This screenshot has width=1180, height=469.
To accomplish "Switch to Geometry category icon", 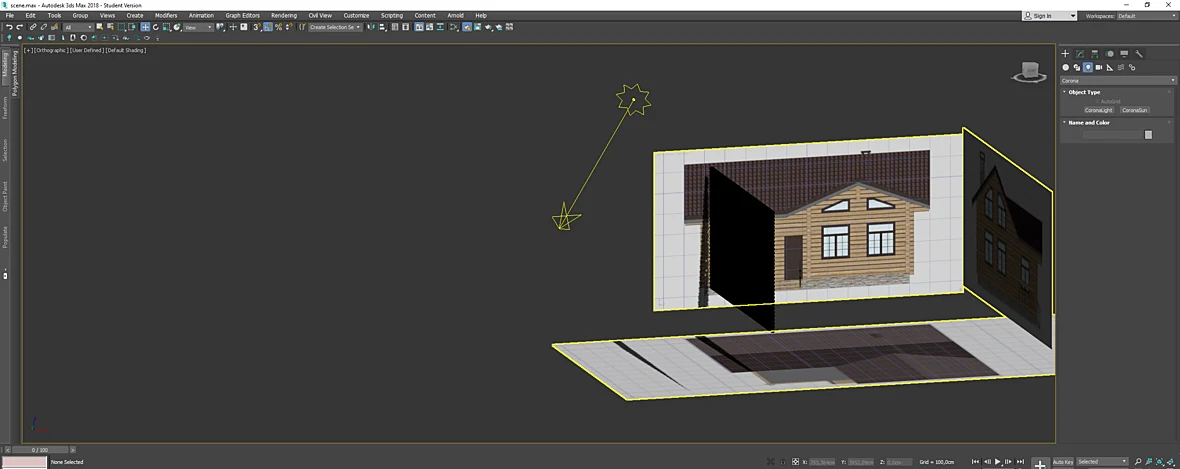I will 1066,68.
